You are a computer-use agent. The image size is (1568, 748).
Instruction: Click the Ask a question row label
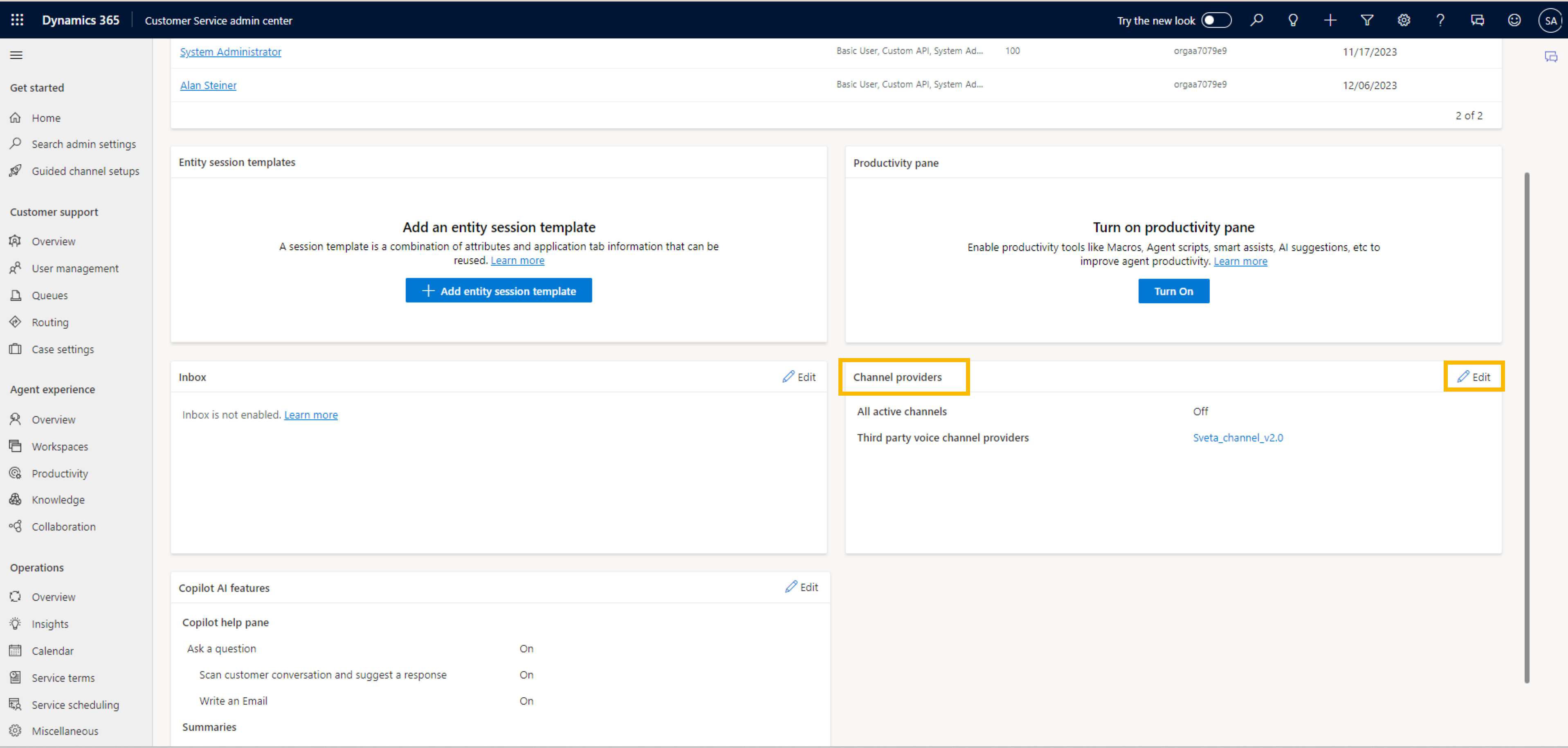point(222,649)
